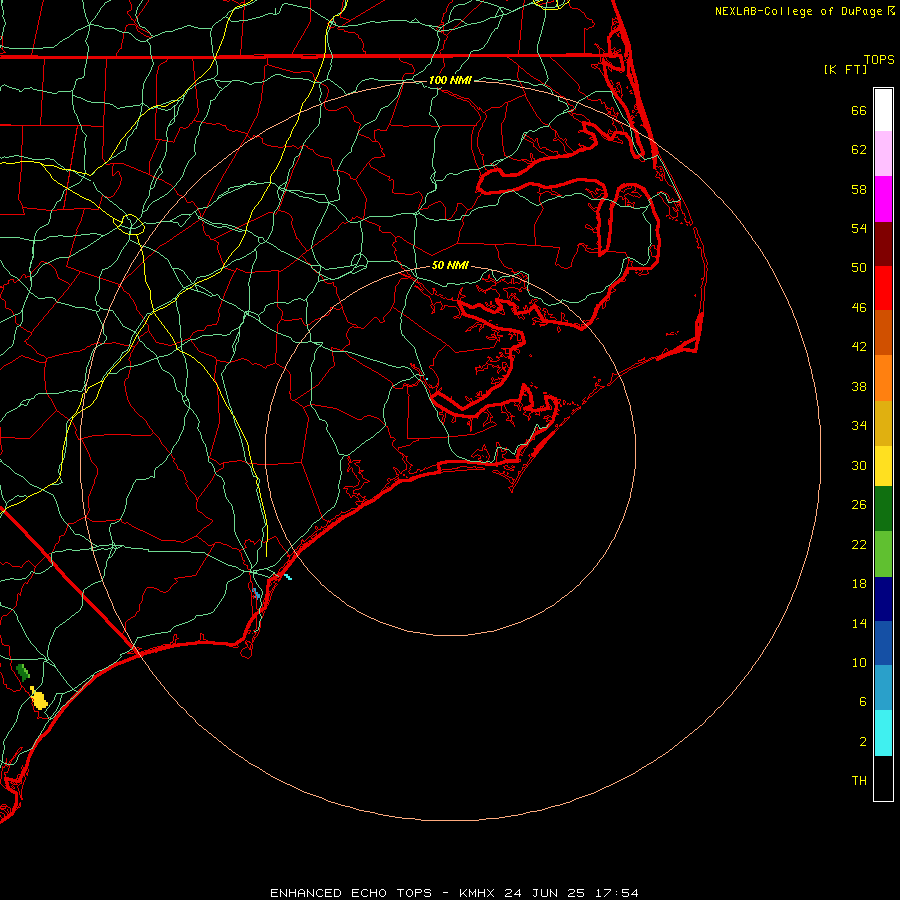Click the '30' legend value

pyautogui.click(x=859, y=465)
